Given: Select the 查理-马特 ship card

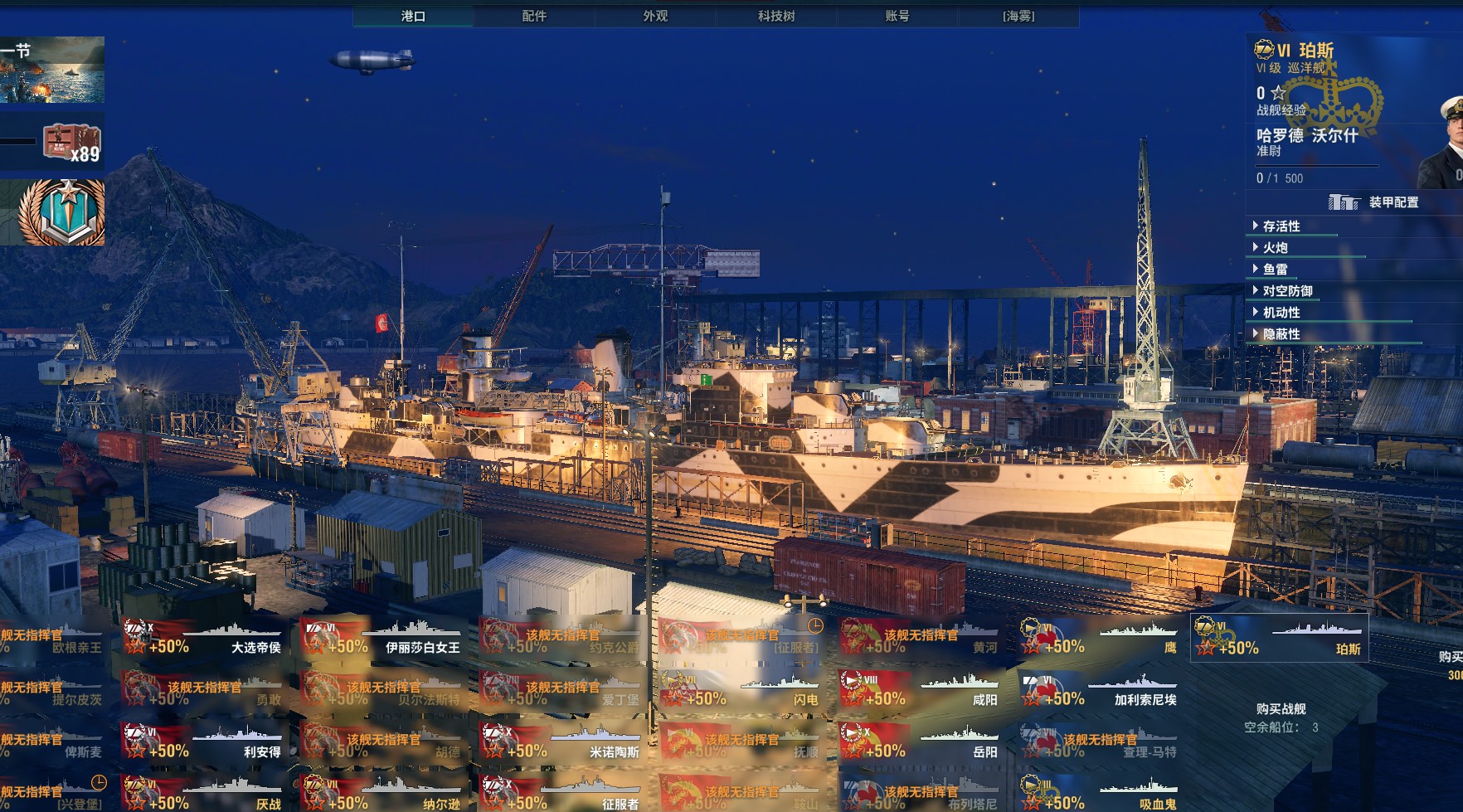Looking at the screenshot, I should 1098,741.
